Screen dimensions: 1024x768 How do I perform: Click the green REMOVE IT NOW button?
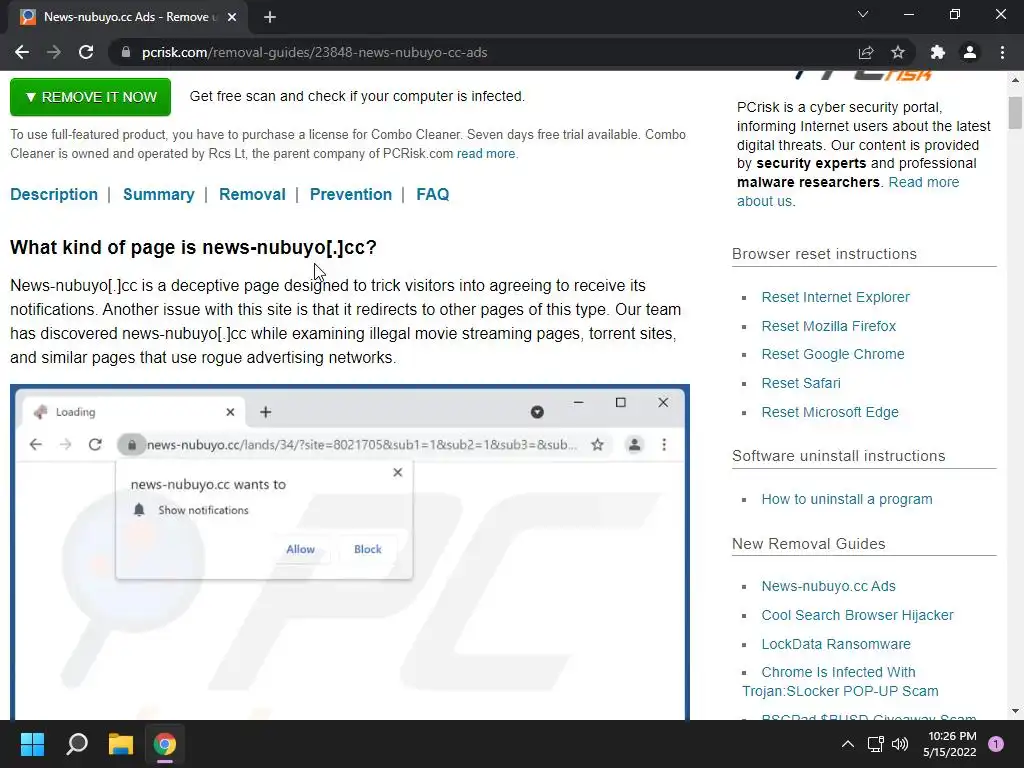90,97
